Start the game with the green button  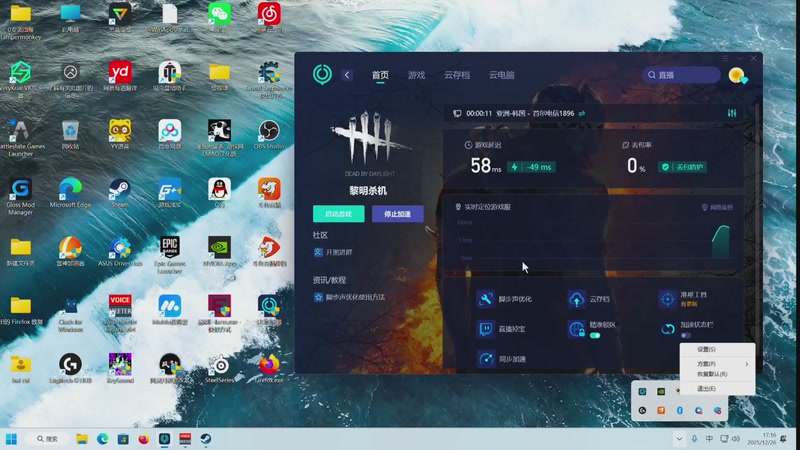tap(339, 214)
